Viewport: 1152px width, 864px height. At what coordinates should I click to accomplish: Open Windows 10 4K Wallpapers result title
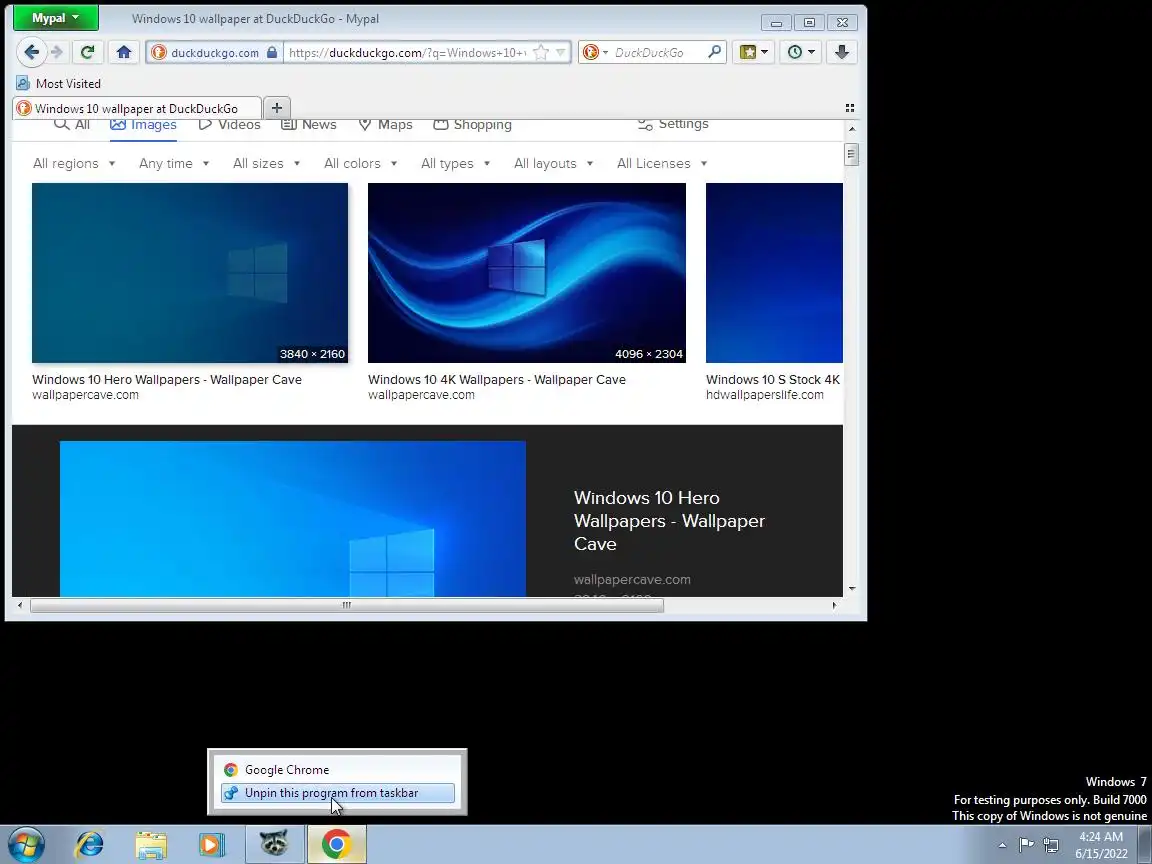pyautogui.click(x=497, y=379)
